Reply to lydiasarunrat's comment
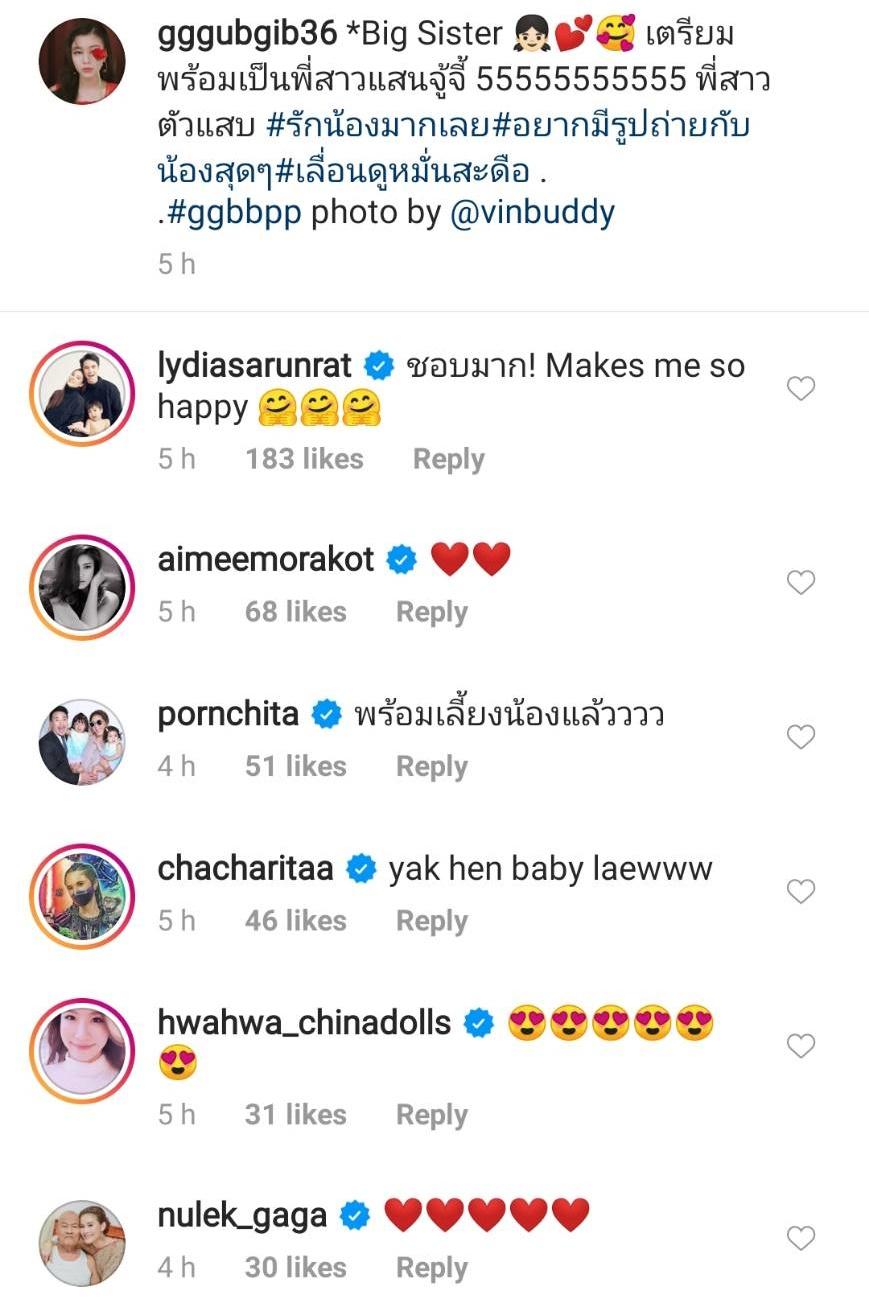The height and width of the screenshot is (1298, 869). (x=448, y=459)
